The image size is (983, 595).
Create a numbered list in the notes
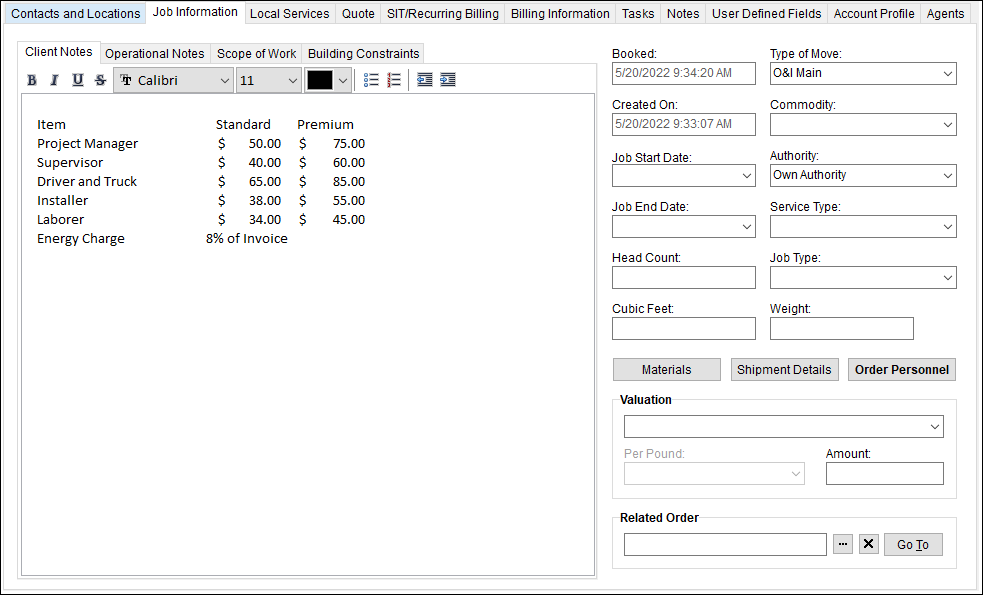point(392,79)
